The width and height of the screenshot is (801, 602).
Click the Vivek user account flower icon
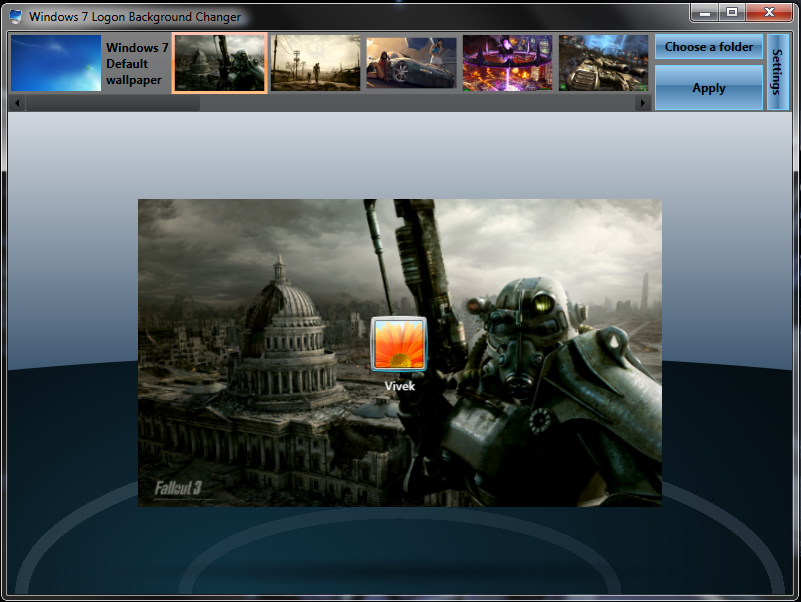click(398, 344)
